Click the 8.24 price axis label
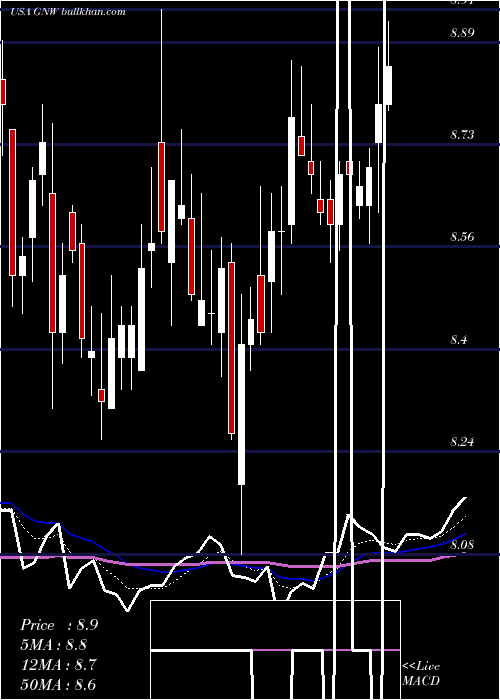 [x=462, y=442]
